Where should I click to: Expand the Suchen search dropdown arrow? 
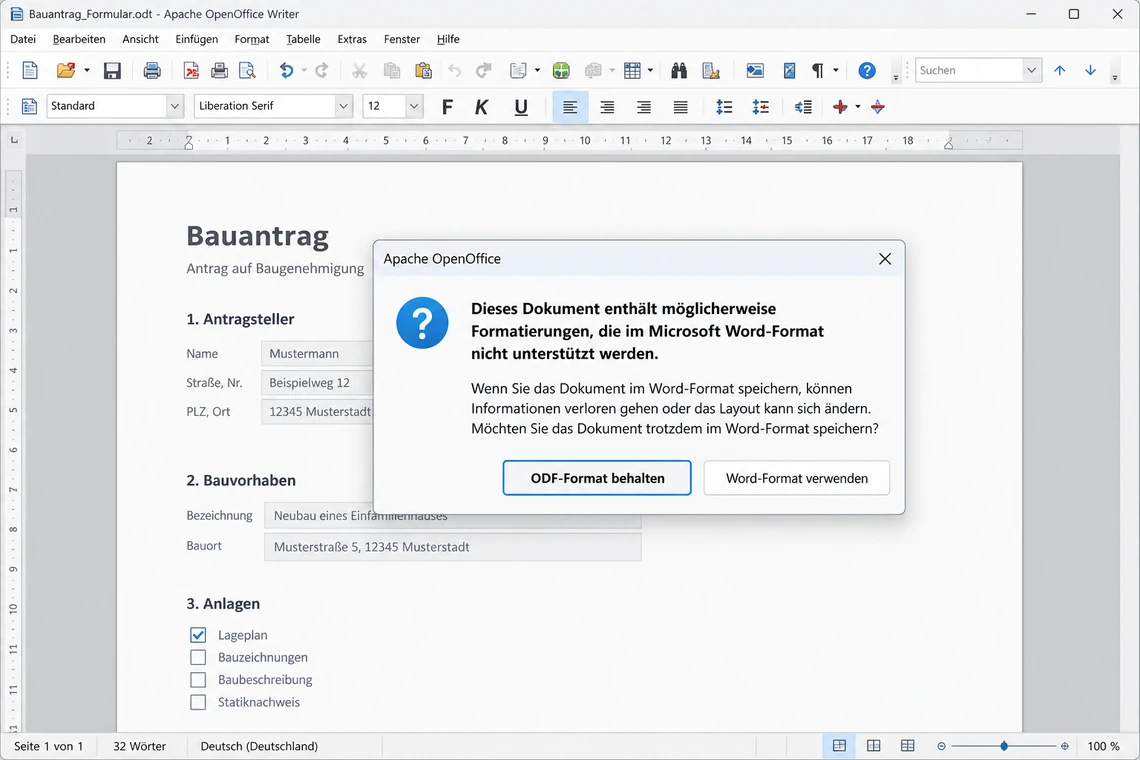[x=1031, y=71]
